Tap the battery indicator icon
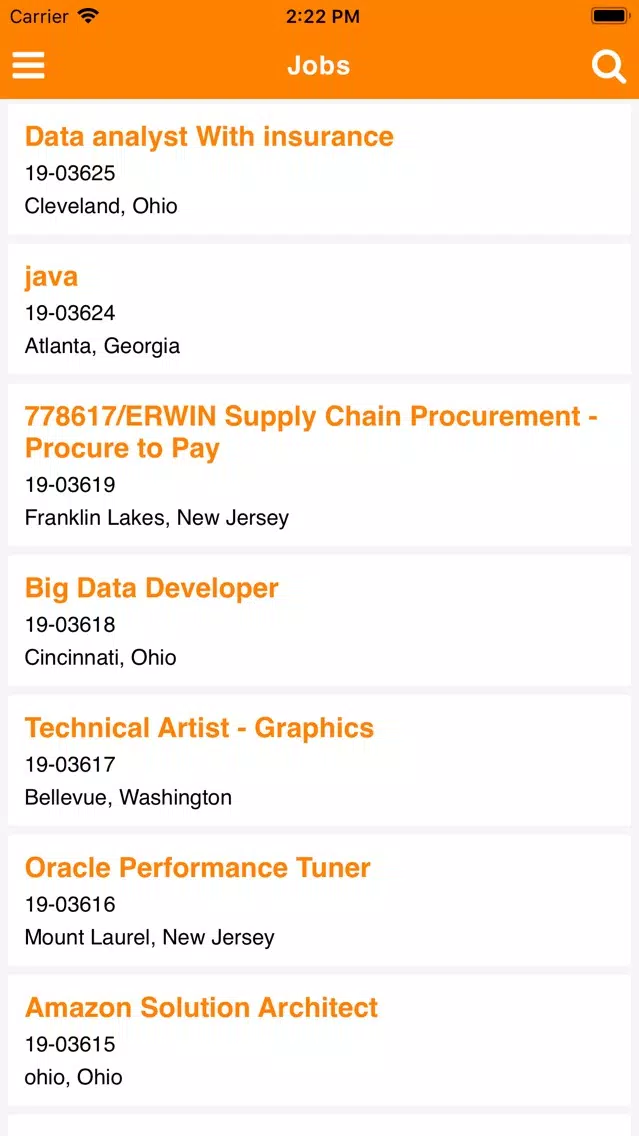The height and width of the screenshot is (1136, 639). point(610,16)
